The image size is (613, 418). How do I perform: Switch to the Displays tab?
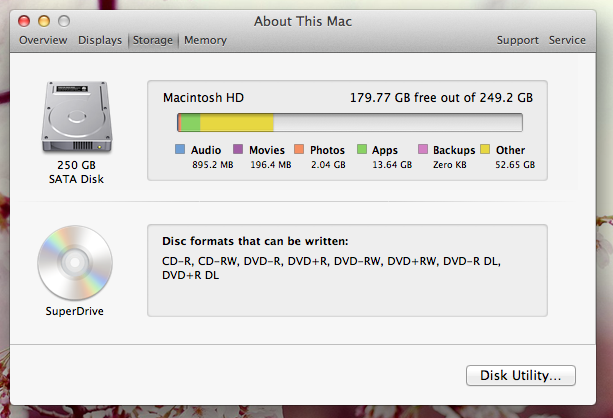coord(100,40)
